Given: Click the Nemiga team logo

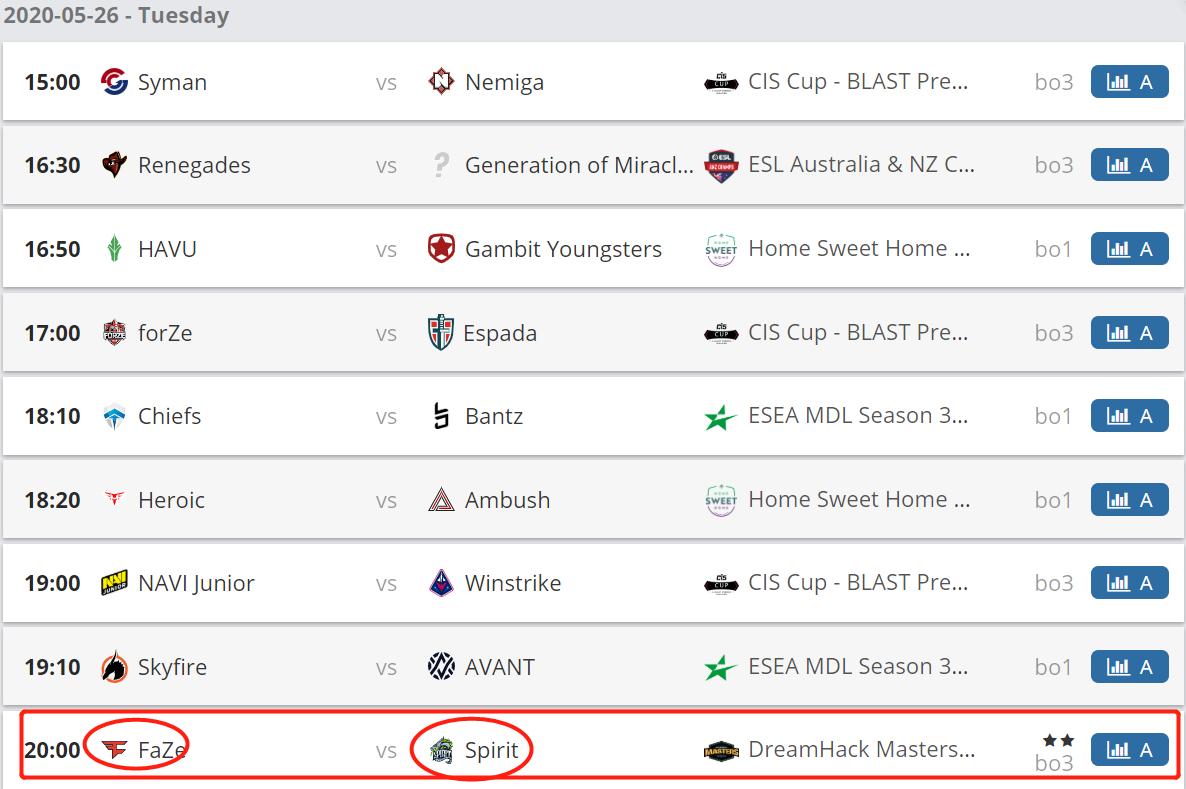Looking at the screenshot, I should point(441,82).
